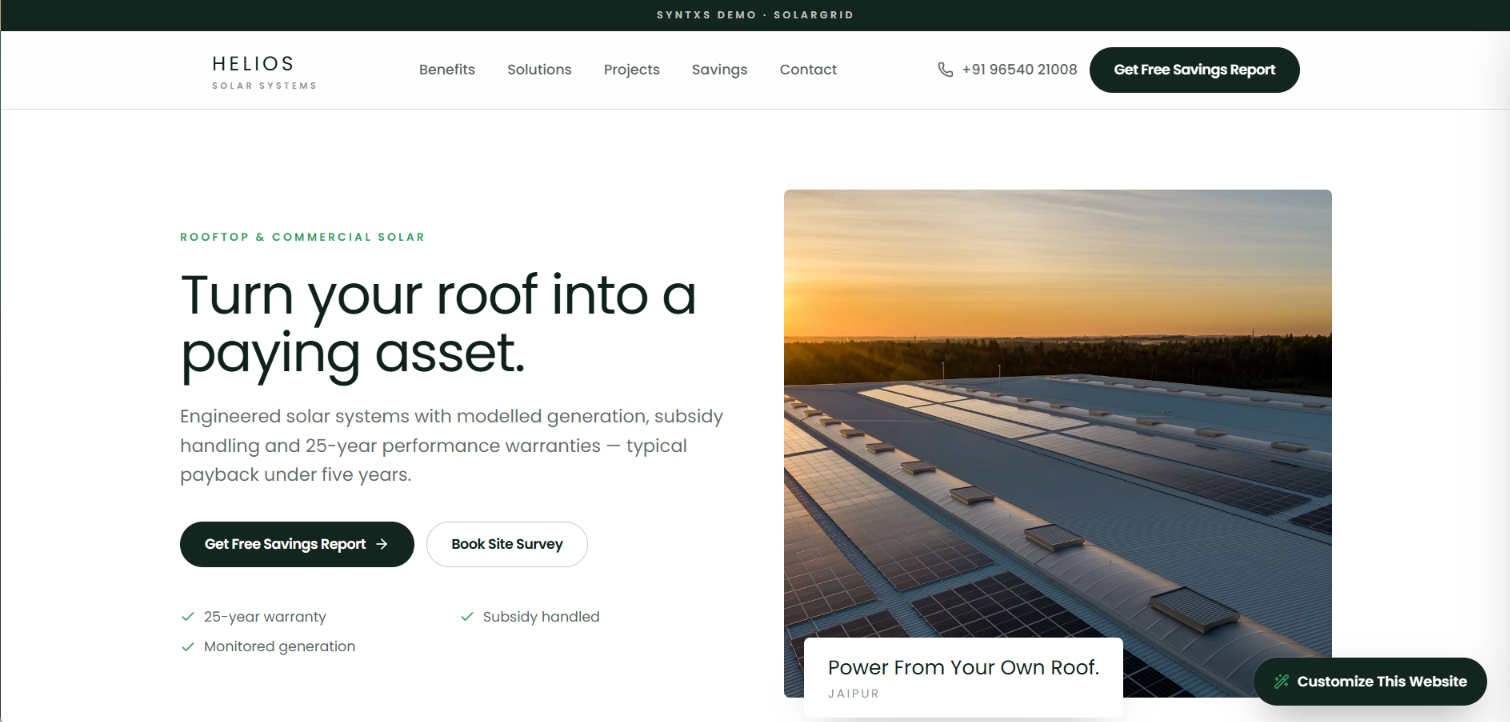This screenshot has width=1510, height=722.
Task: Click checkmark icon beside Subsidy handled
Action: tap(466, 617)
